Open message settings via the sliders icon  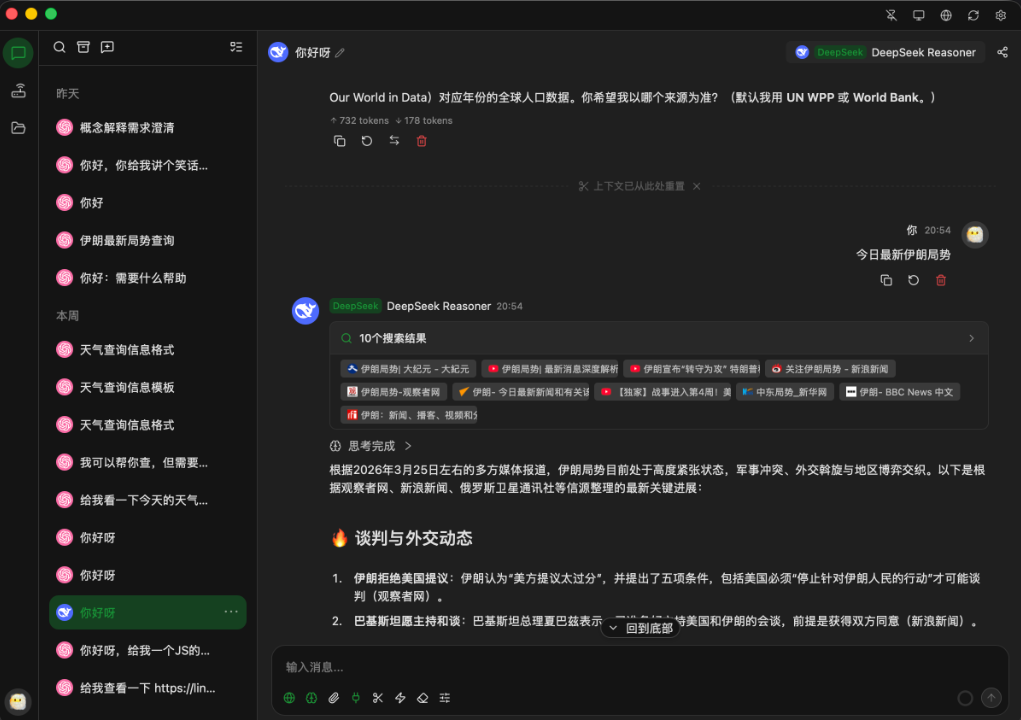[445, 698]
